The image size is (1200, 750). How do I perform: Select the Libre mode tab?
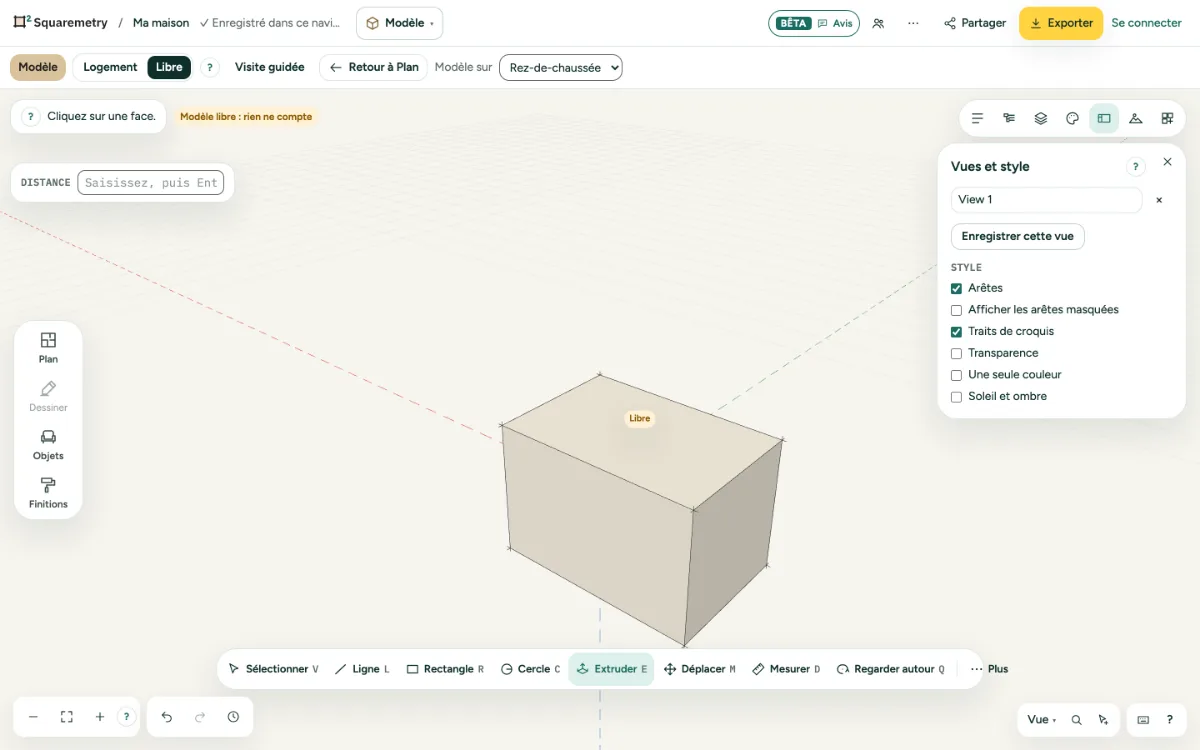169,67
